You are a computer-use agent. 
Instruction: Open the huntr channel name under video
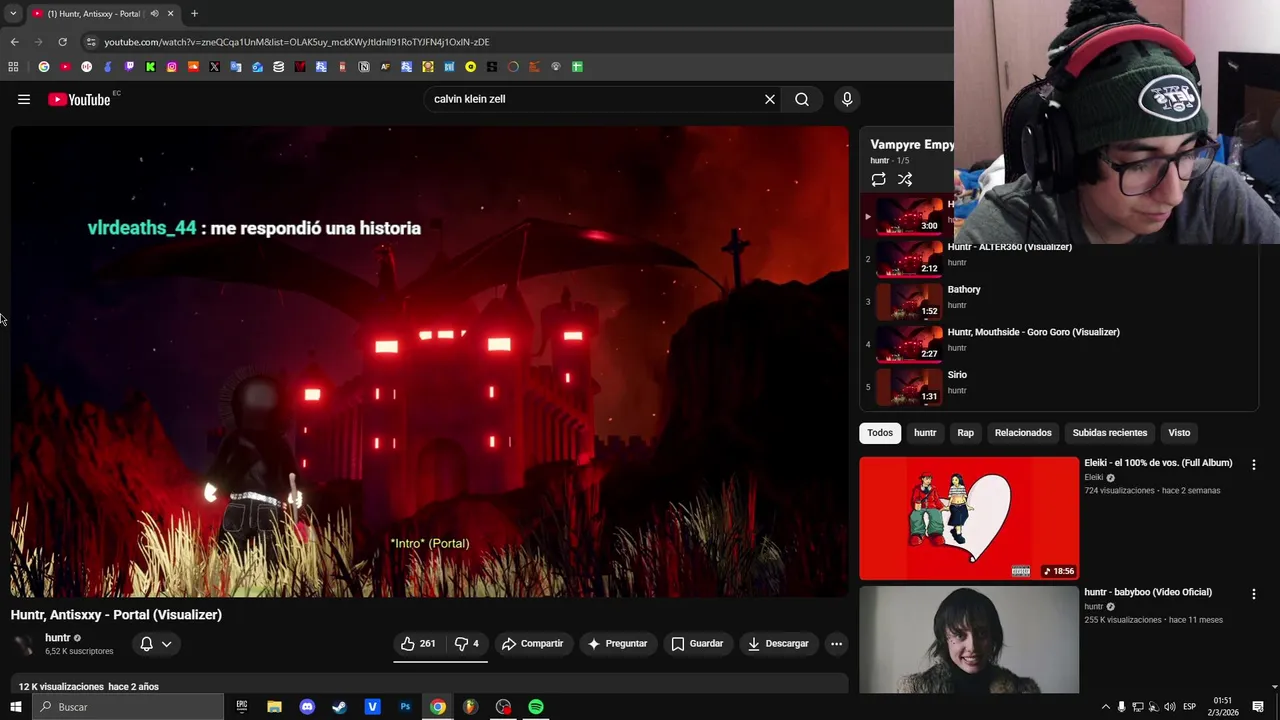click(x=58, y=638)
